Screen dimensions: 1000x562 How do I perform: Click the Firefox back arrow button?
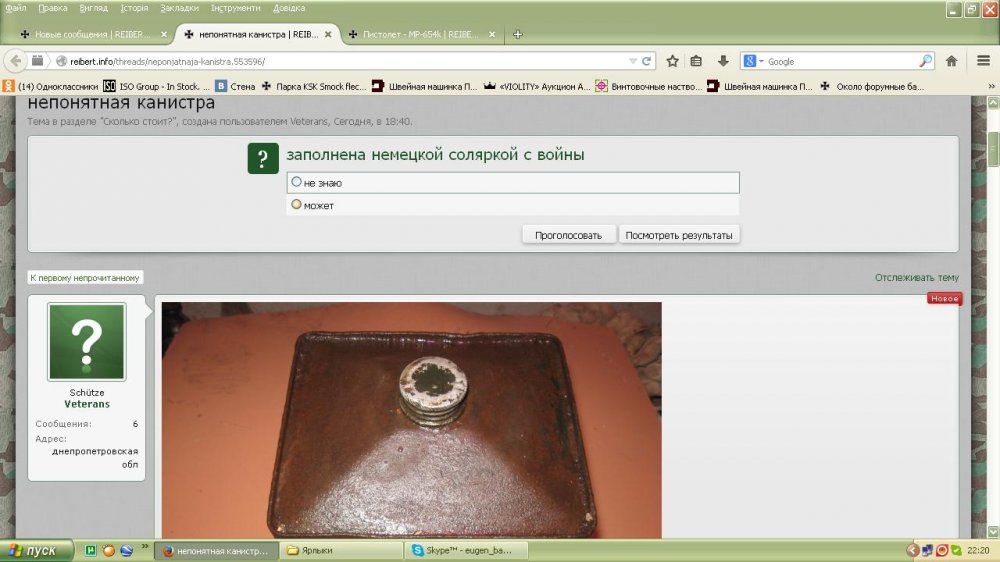point(16,61)
